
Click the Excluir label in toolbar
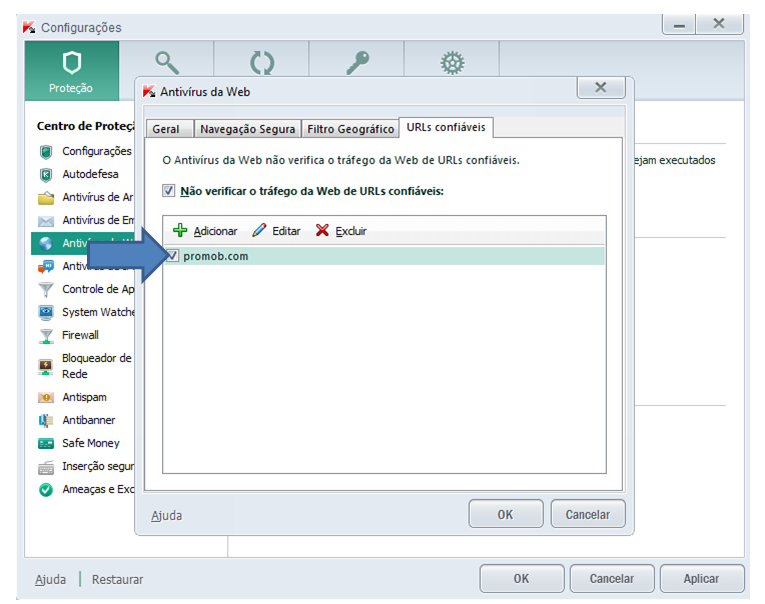point(351,231)
